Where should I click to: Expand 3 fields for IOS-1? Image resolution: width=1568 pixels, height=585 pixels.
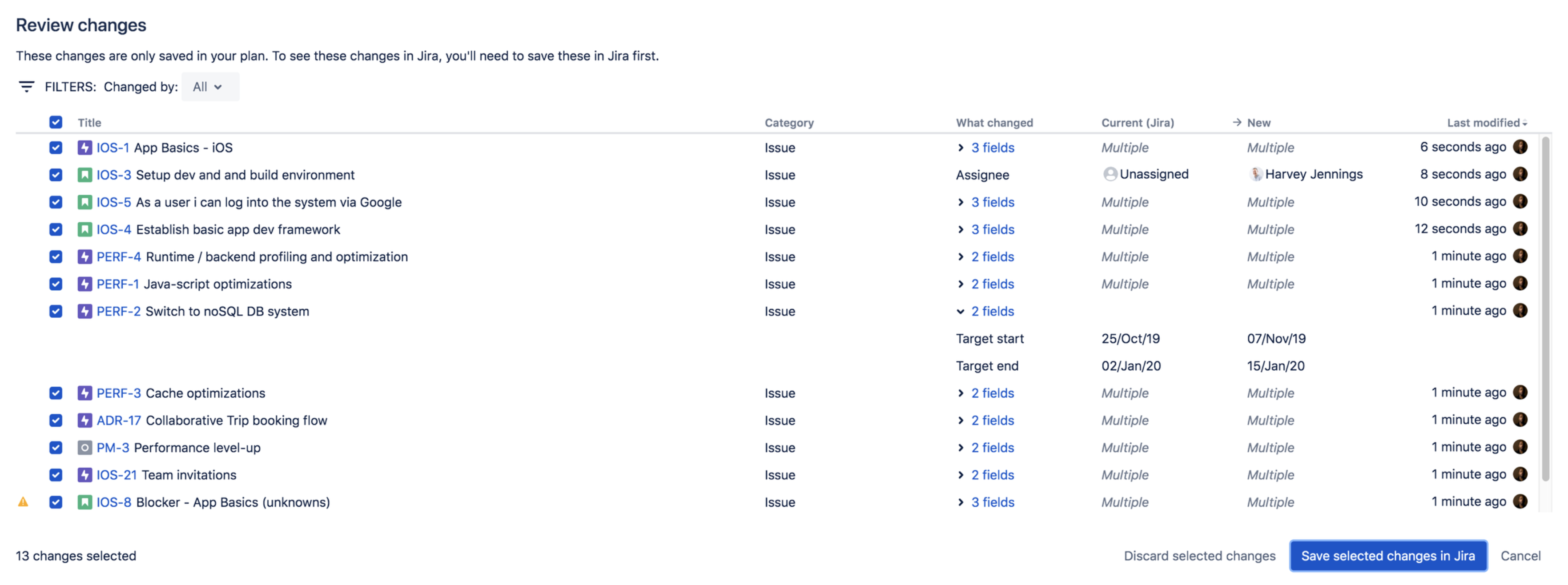pos(985,147)
